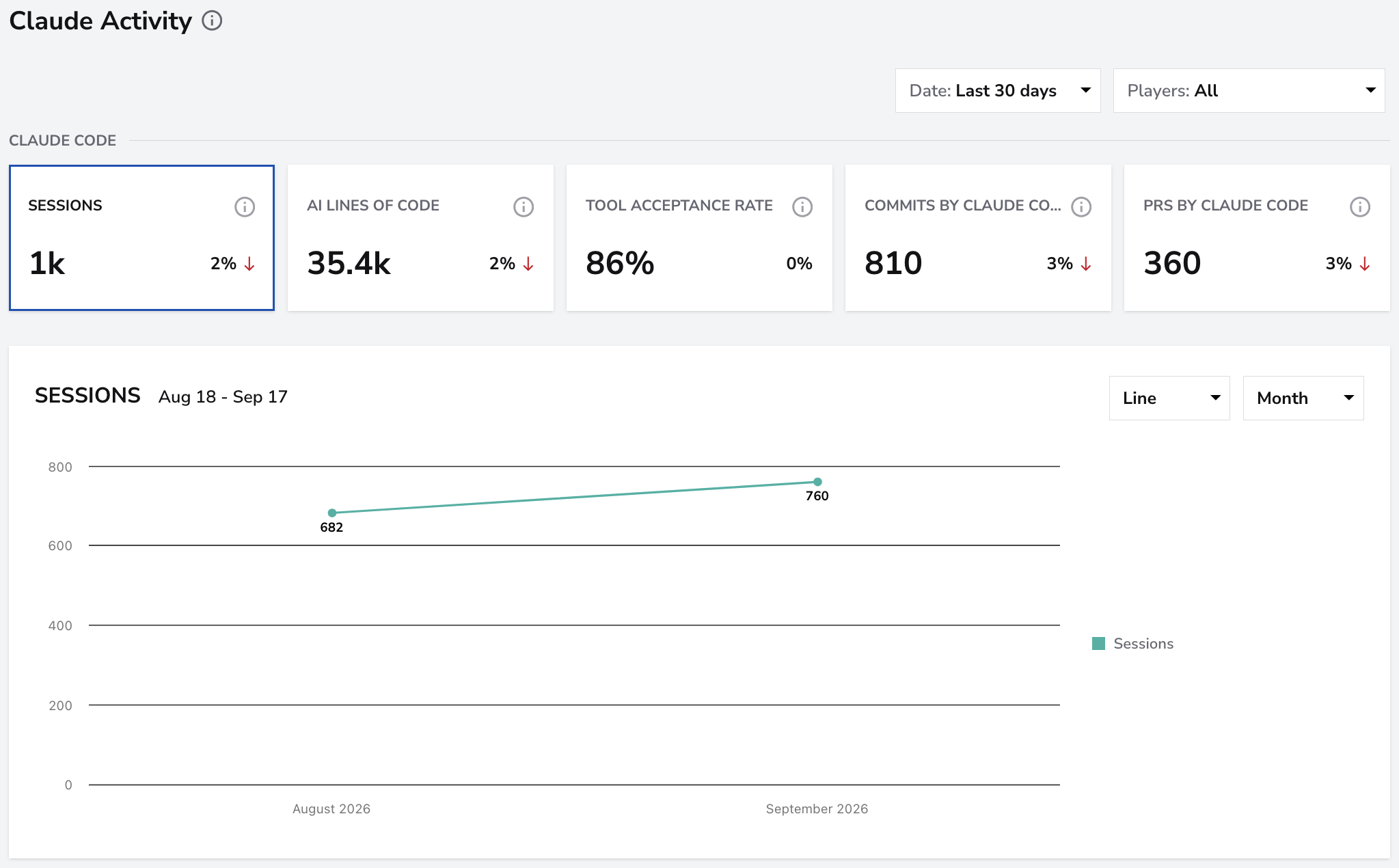Screen dimensions: 1399x868
Task: Click the info icon next to Claude Activity
Action: click(x=212, y=21)
